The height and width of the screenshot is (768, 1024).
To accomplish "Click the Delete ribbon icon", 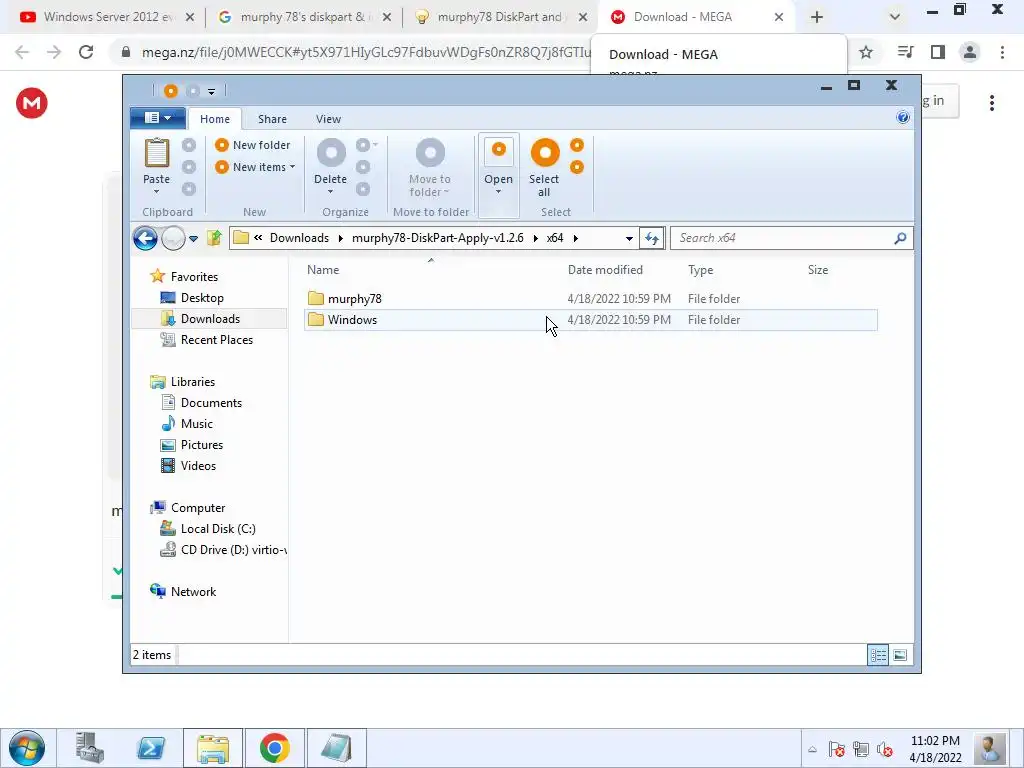I will pyautogui.click(x=331, y=153).
